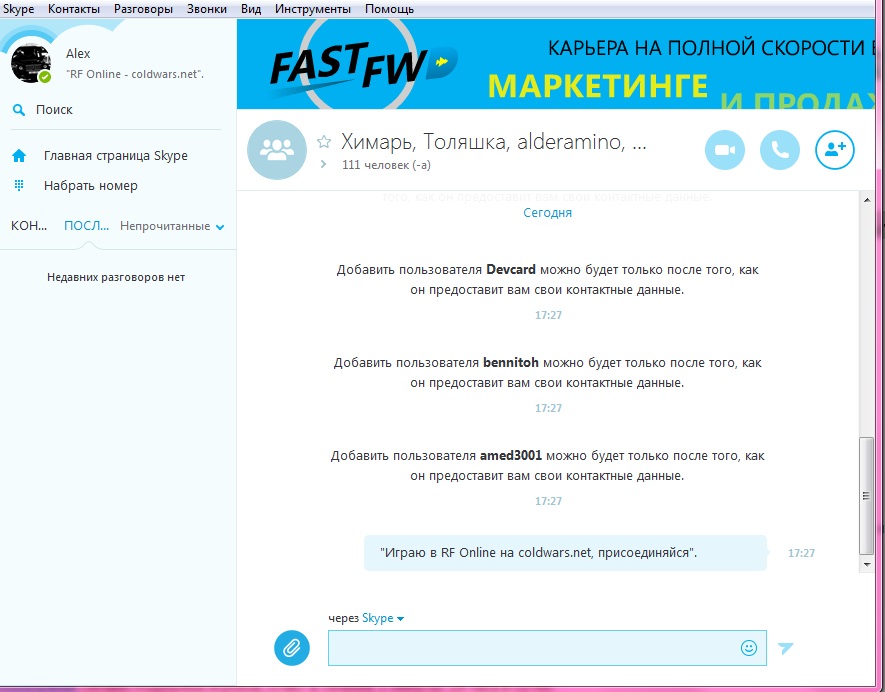Viewport: 885px width, 692px height.
Task: Change status via the green online badge
Action: click(45, 77)
